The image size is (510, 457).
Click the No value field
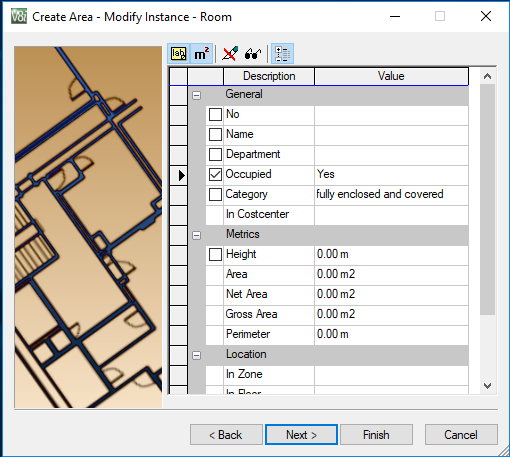pyautogui.click(x=391, y=116)
